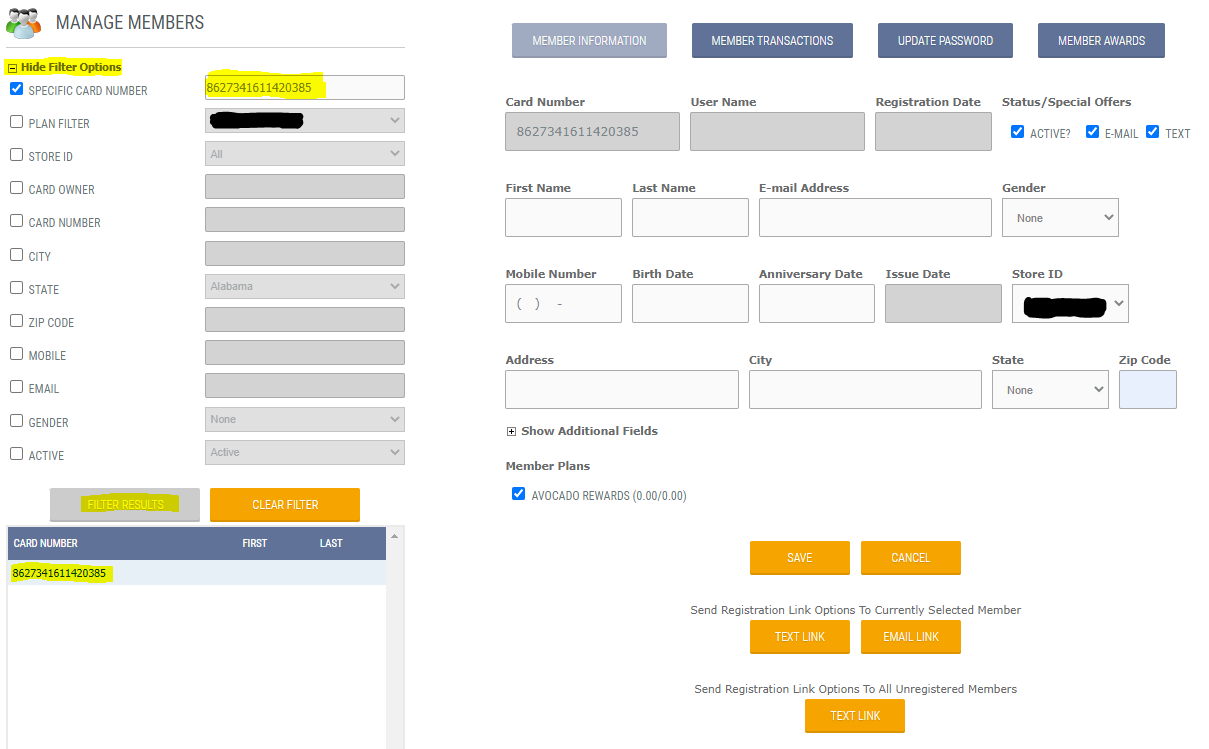Image resolution: width=1209 pixels, height=749 pixels.
Task: Click the Manage Members people icon
Action: coord(23,22)
